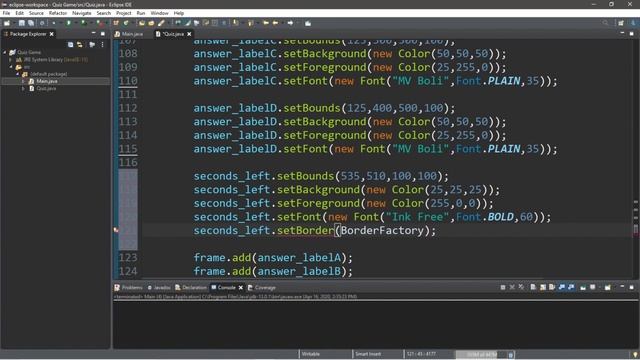The image size is (640, 360).
Task: Open the Window menu
Action: coord(159,13)
